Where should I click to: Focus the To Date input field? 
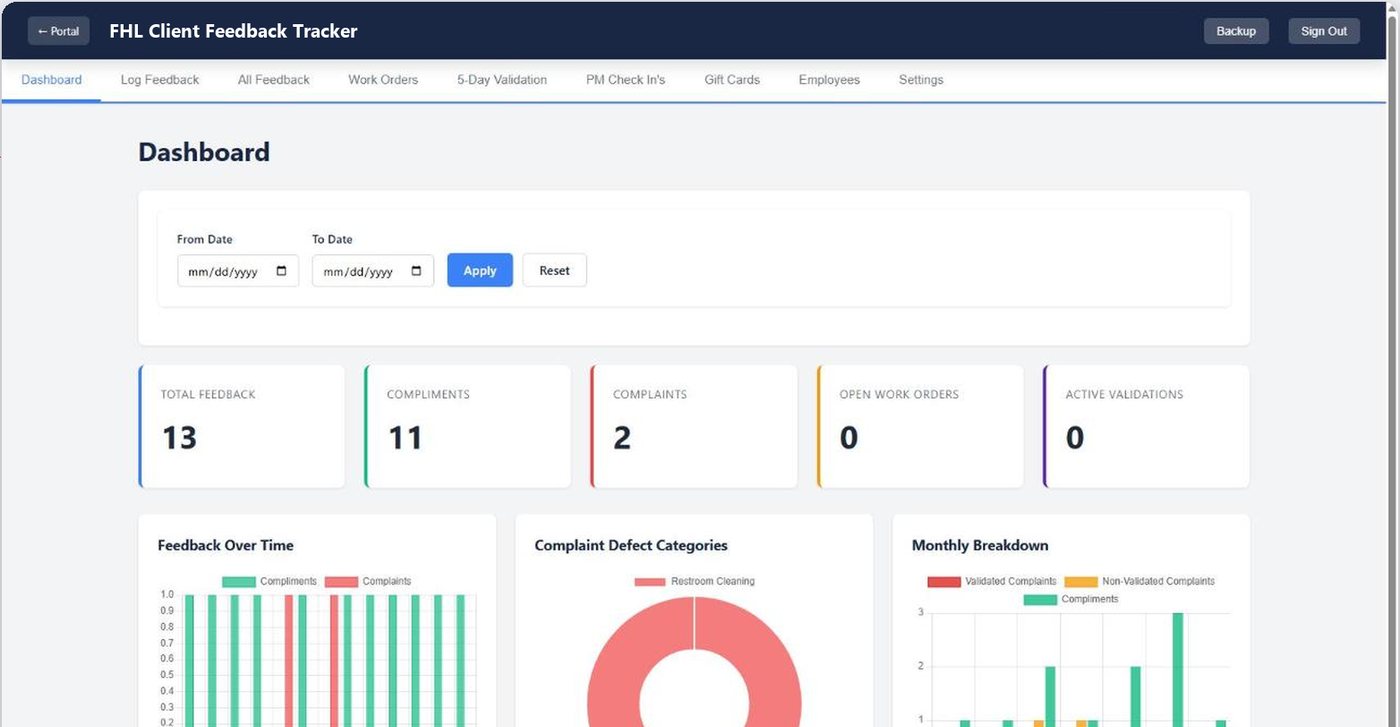[373, 271]
